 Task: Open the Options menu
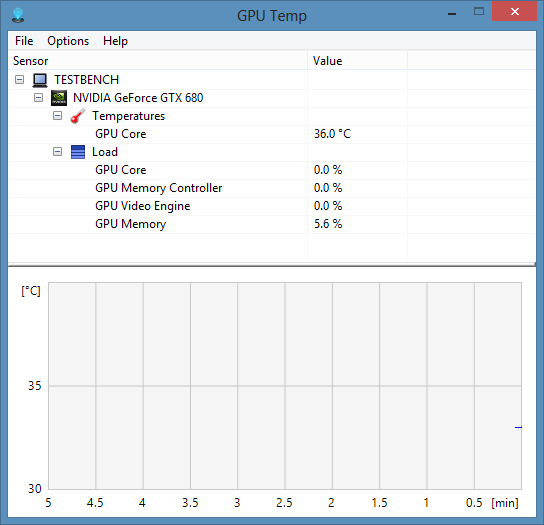[68, 41]
